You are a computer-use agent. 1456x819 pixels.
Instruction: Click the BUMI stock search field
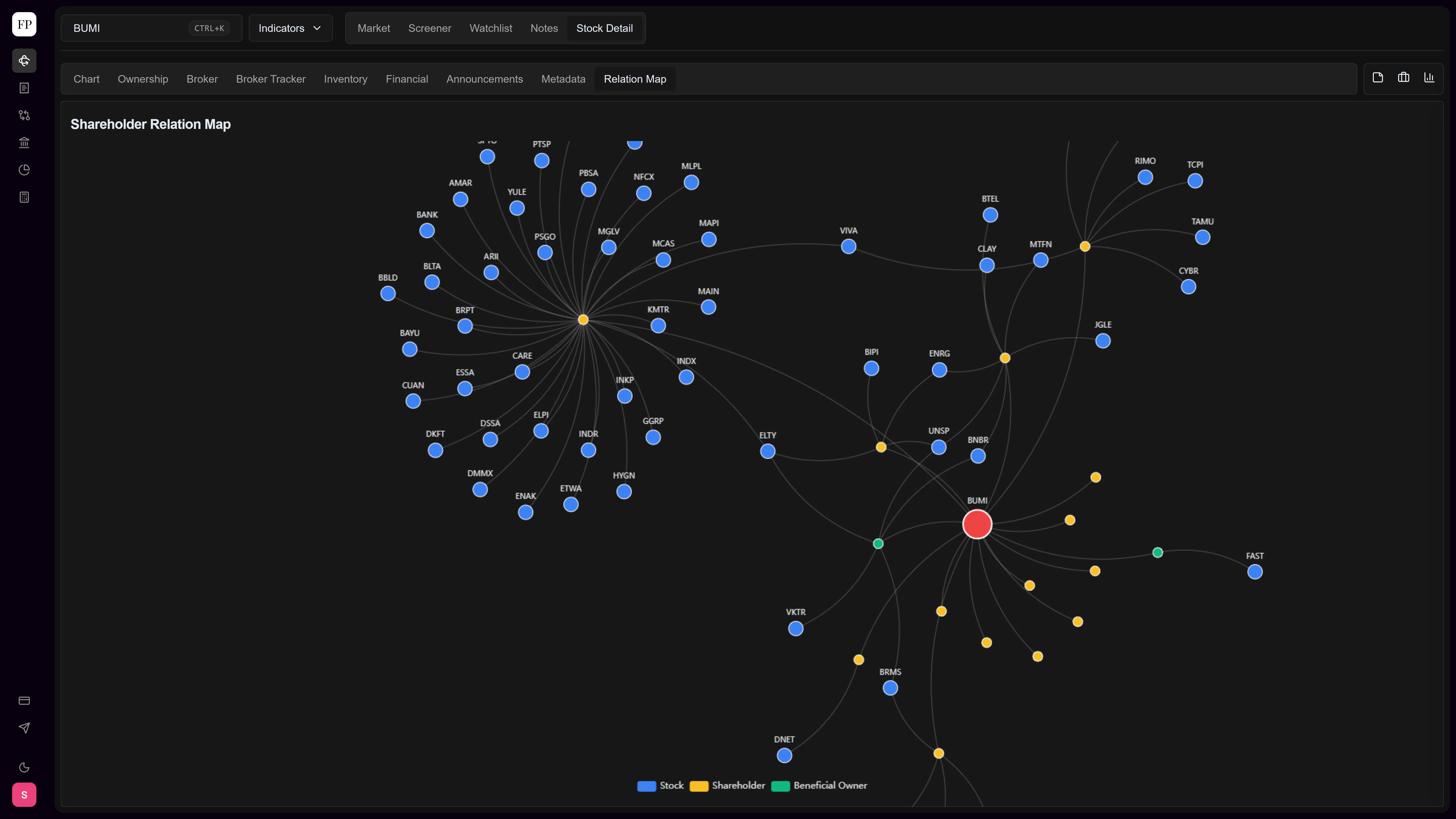[151, 28]
